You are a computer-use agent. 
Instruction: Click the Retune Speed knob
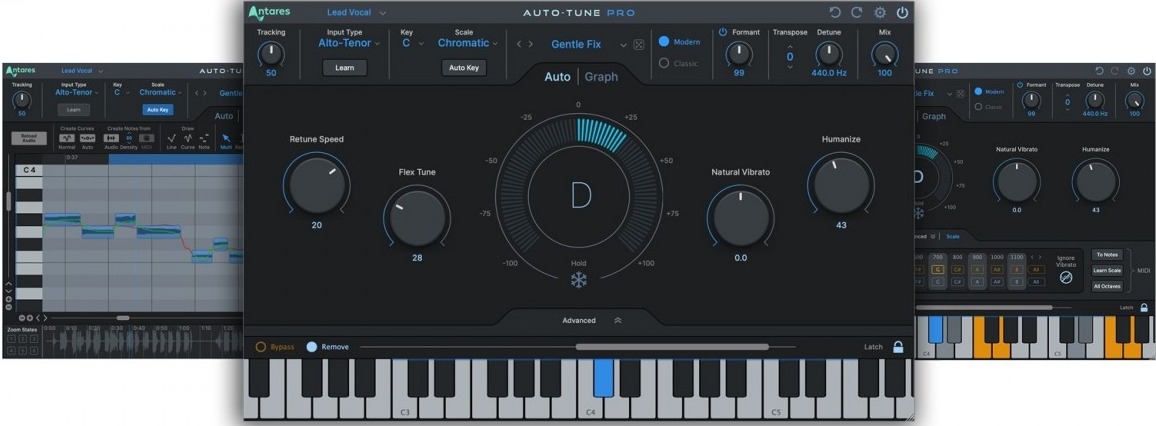pos(316,184)
